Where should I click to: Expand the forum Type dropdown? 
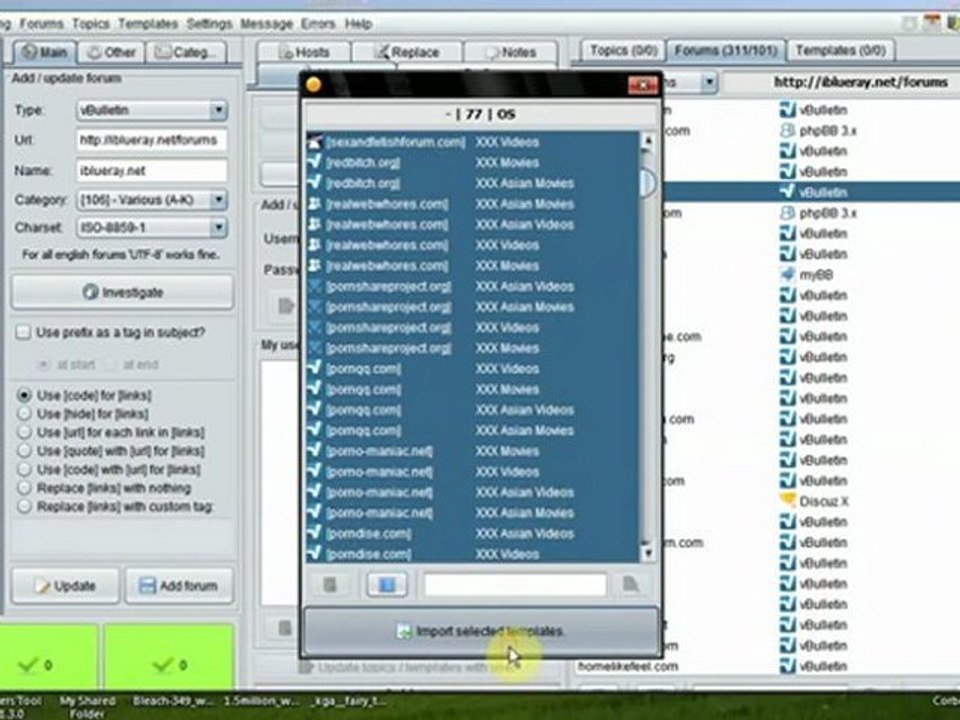coord(219,110)
